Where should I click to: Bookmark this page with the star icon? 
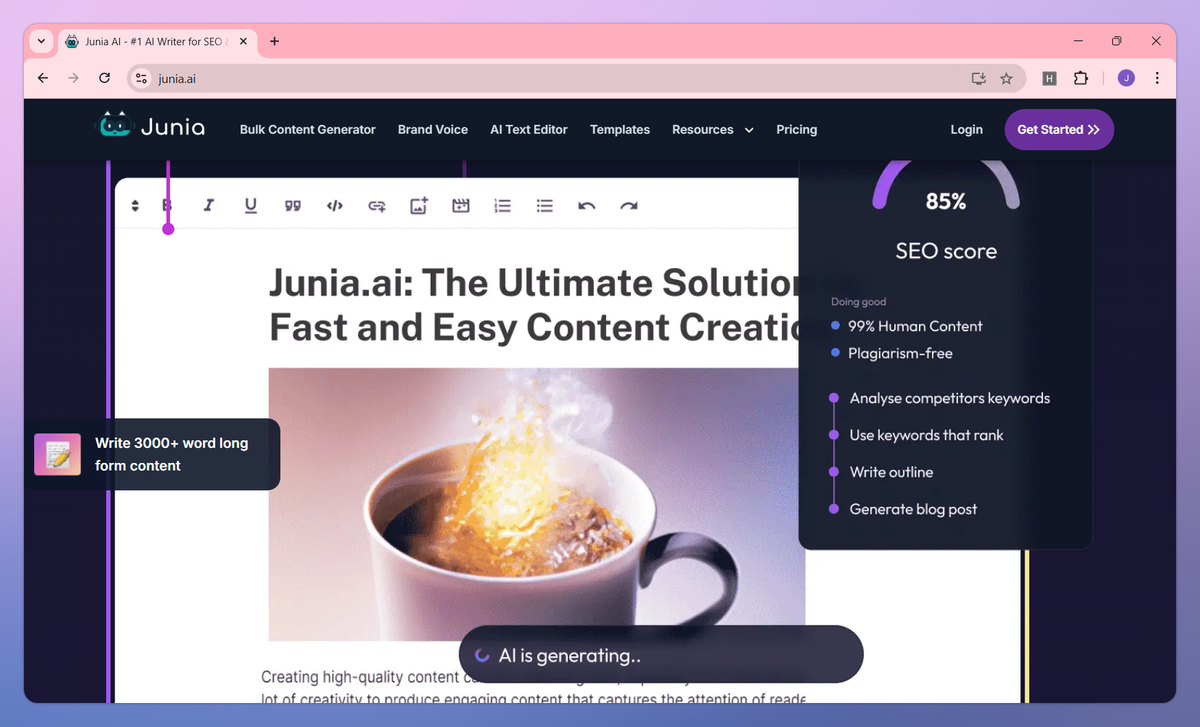coord(1007,78)
